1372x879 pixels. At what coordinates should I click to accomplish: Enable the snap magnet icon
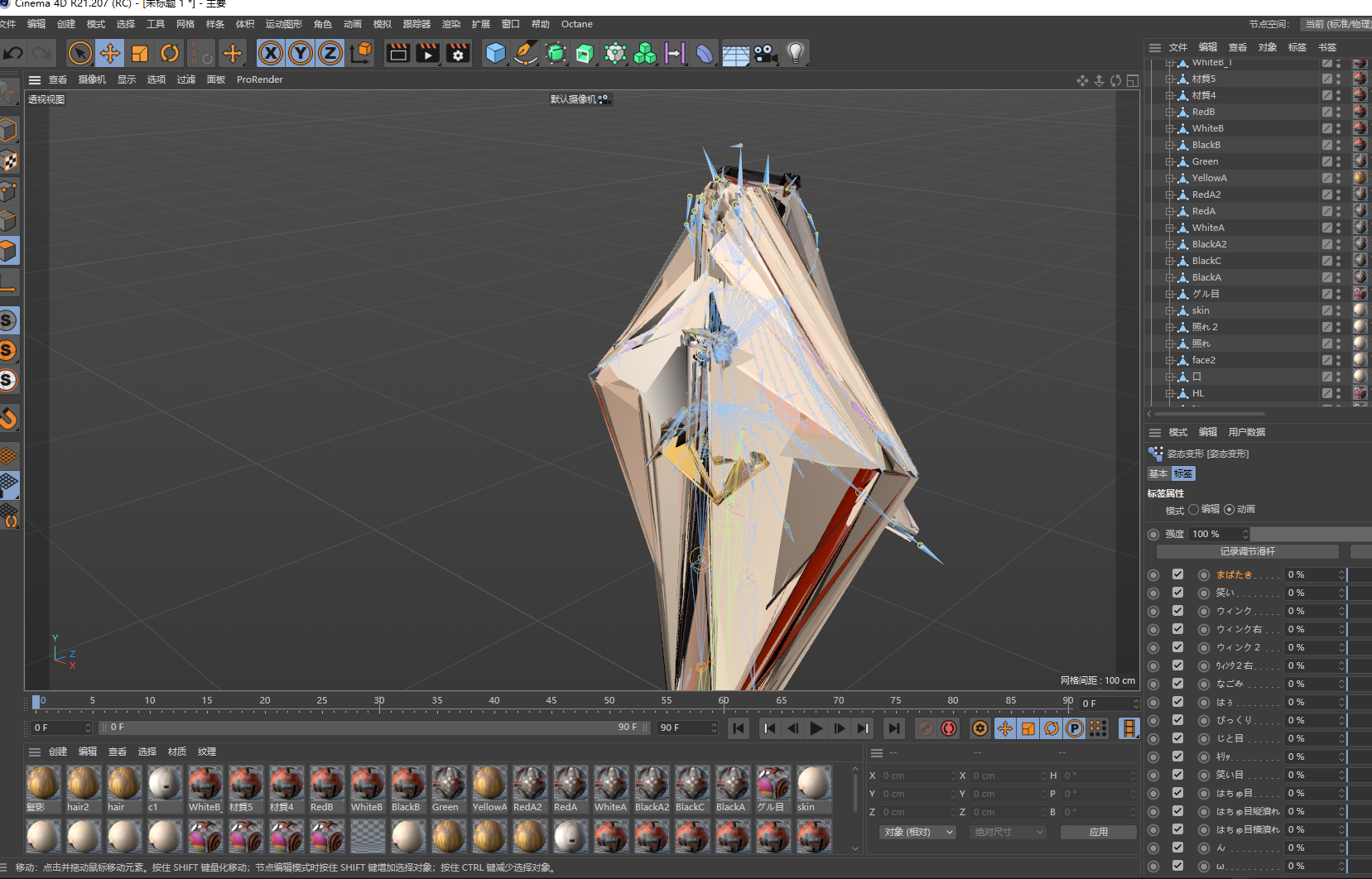[8, 419]
